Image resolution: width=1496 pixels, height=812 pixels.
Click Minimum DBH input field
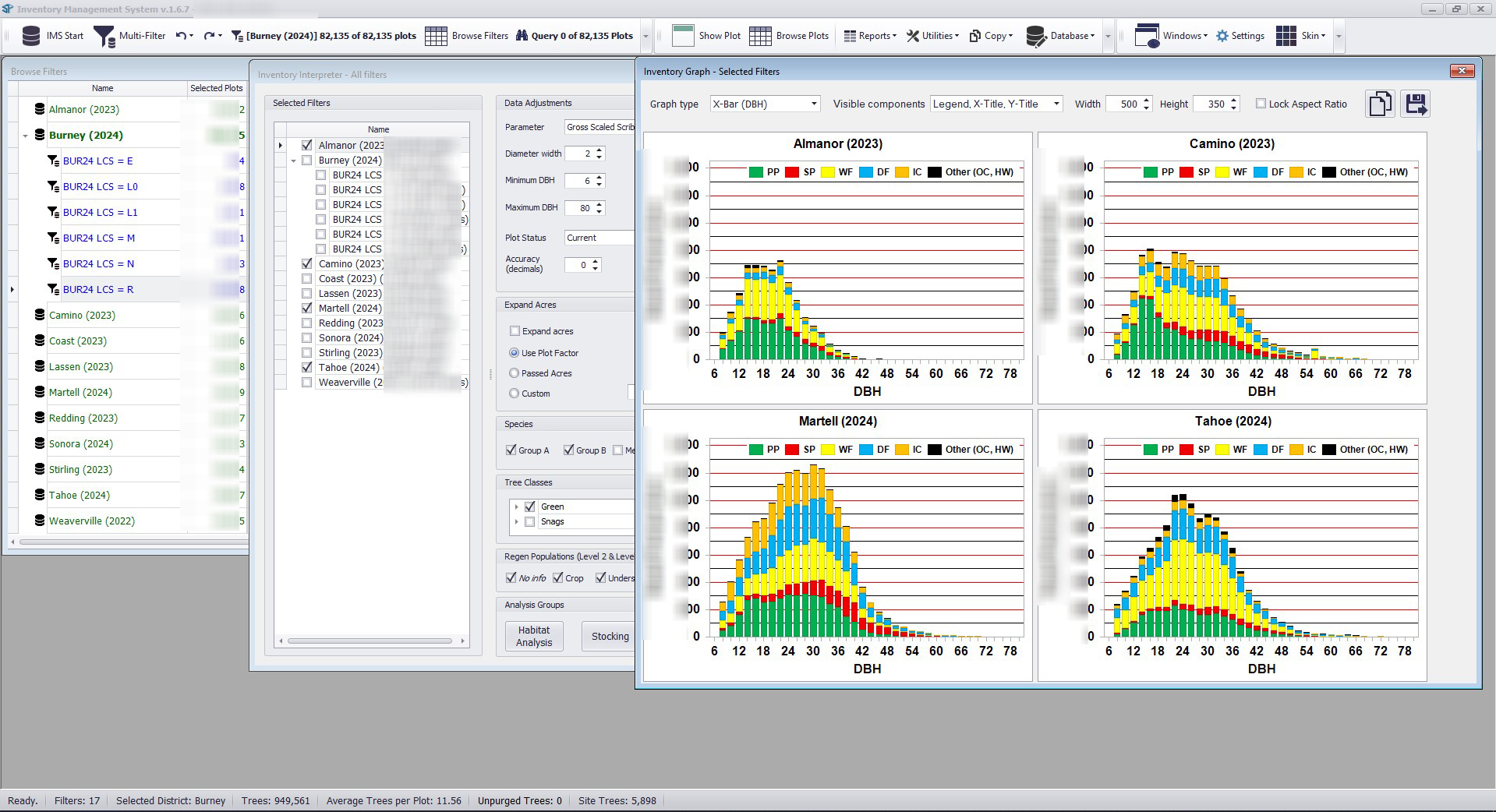[x=579, y=181]
